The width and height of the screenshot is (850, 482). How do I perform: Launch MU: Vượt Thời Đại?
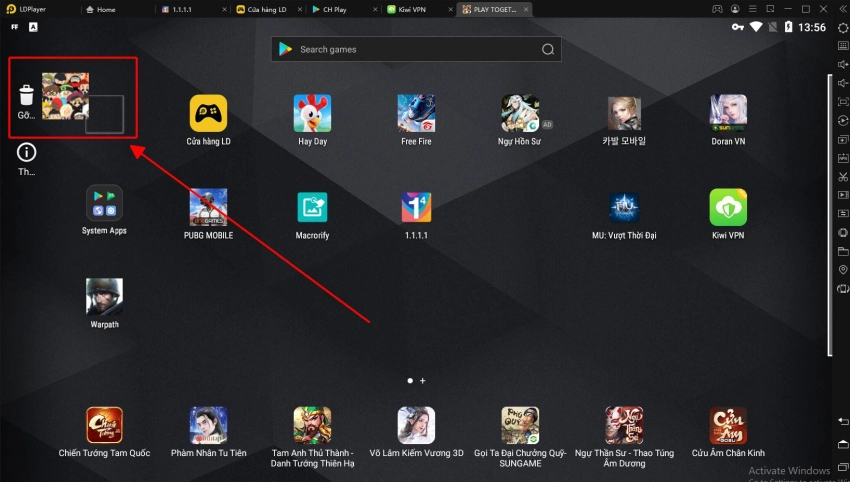(624, 207)
